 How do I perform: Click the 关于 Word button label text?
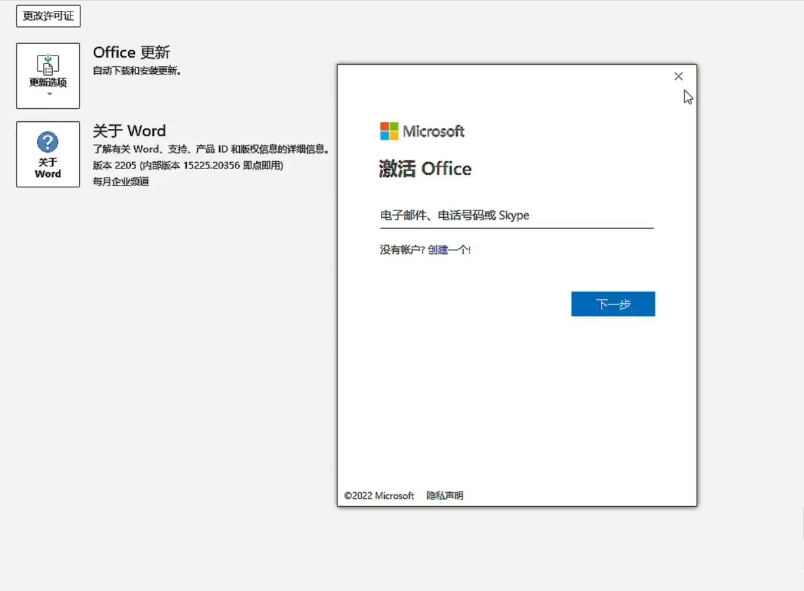pyautogui.click(x=48, y=168)
